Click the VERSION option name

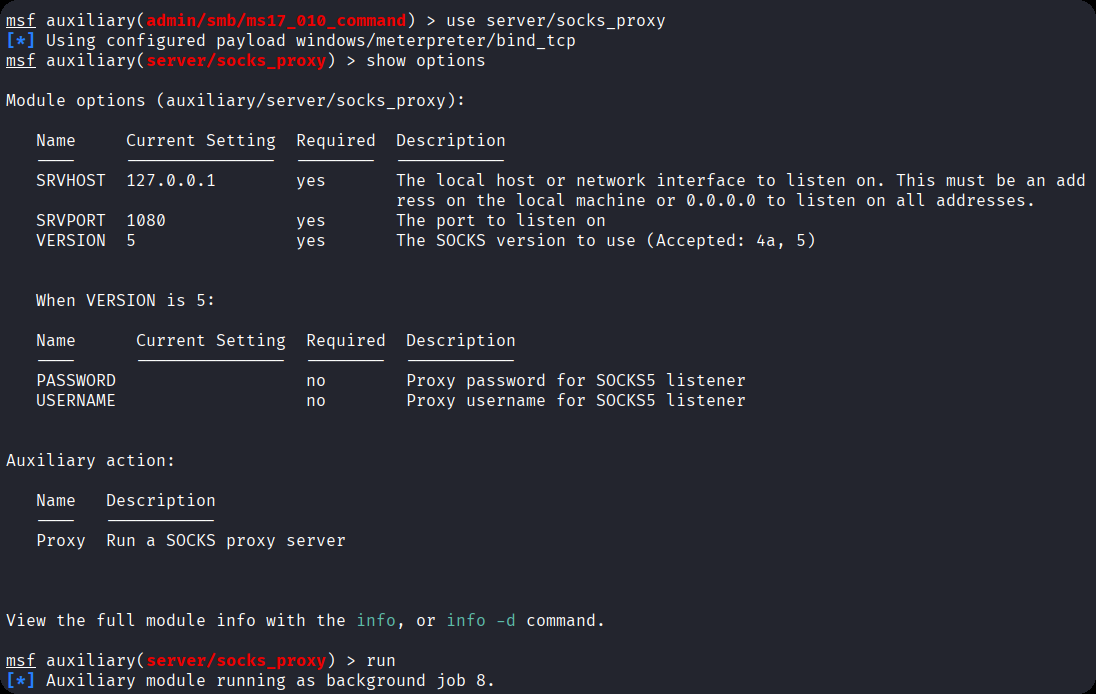71,241
